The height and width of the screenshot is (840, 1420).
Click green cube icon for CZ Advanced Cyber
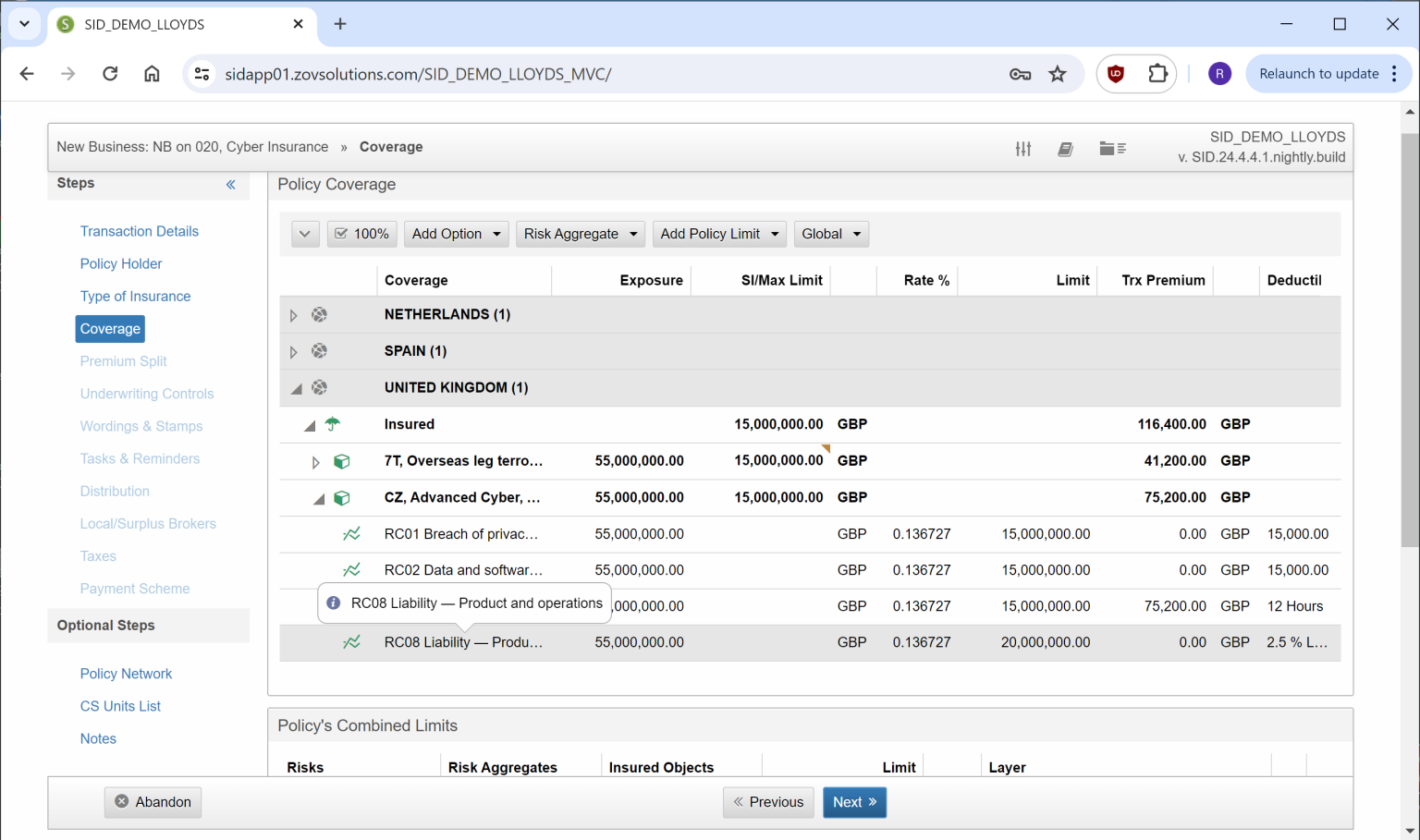pyautogui.click(x=341, y=498)
